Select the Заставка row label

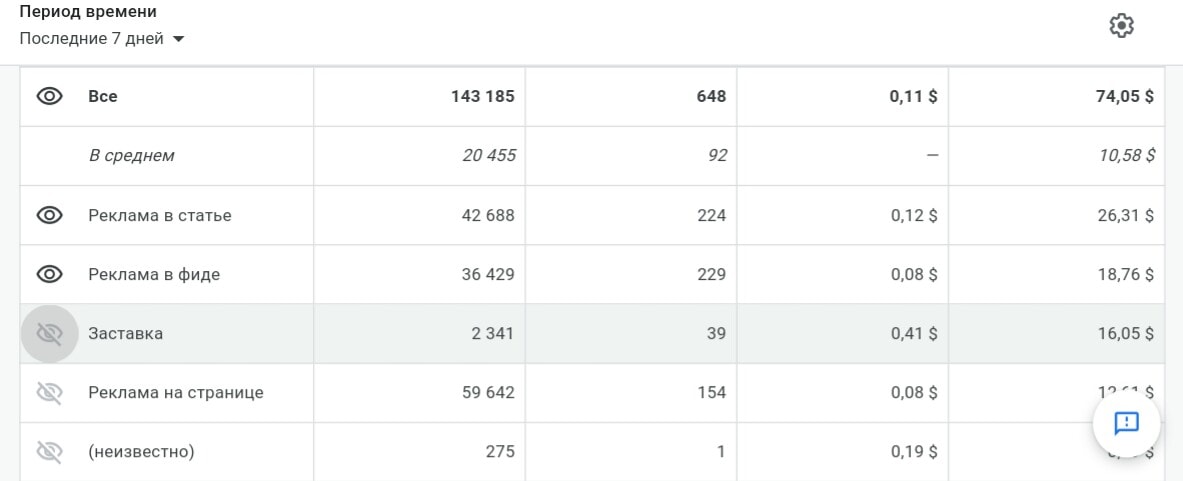click(x=125, y=333)
